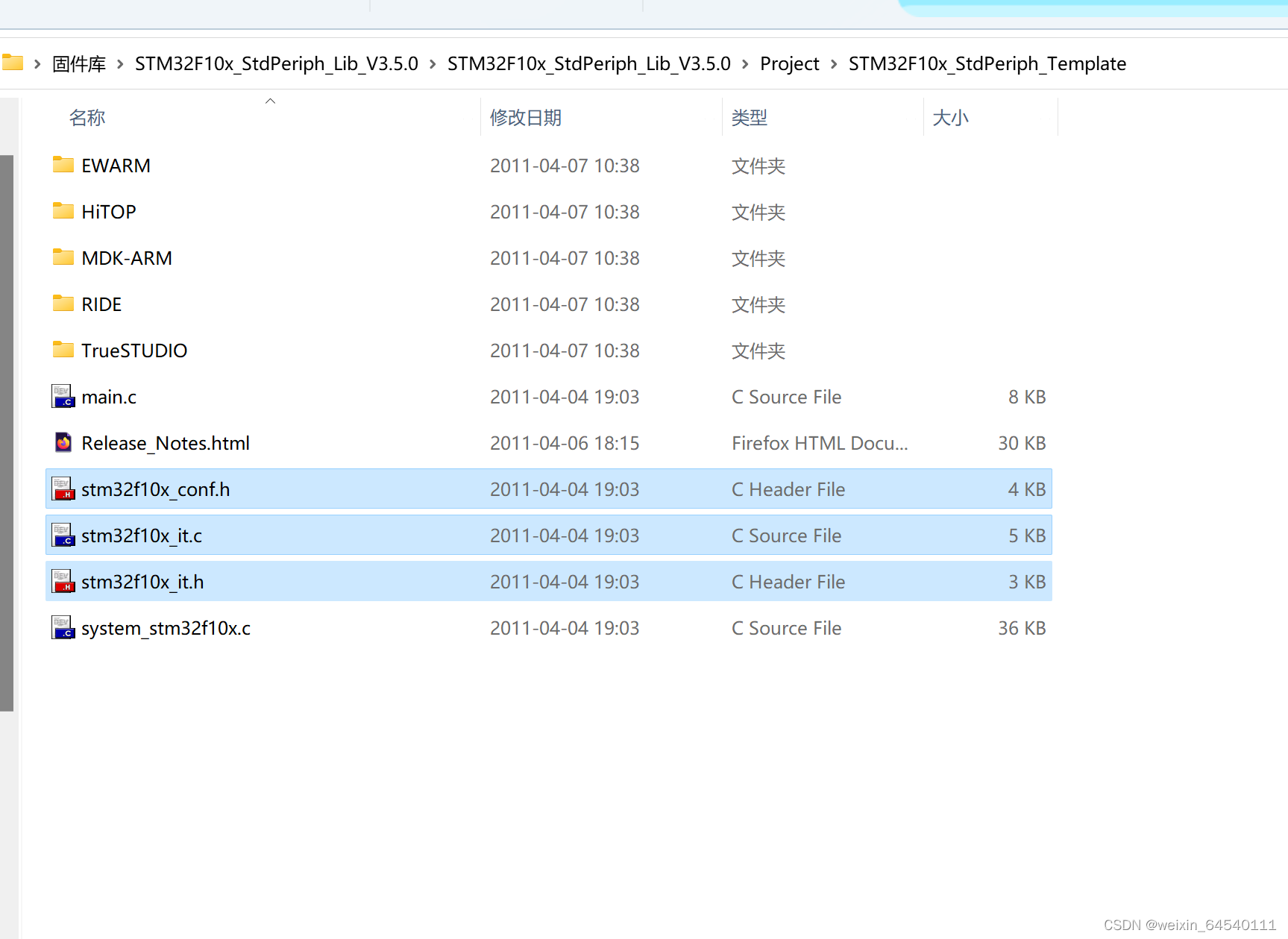Open Release_Notes.html file
Viewport: 1288px width, 939px height.
(165, 442)
